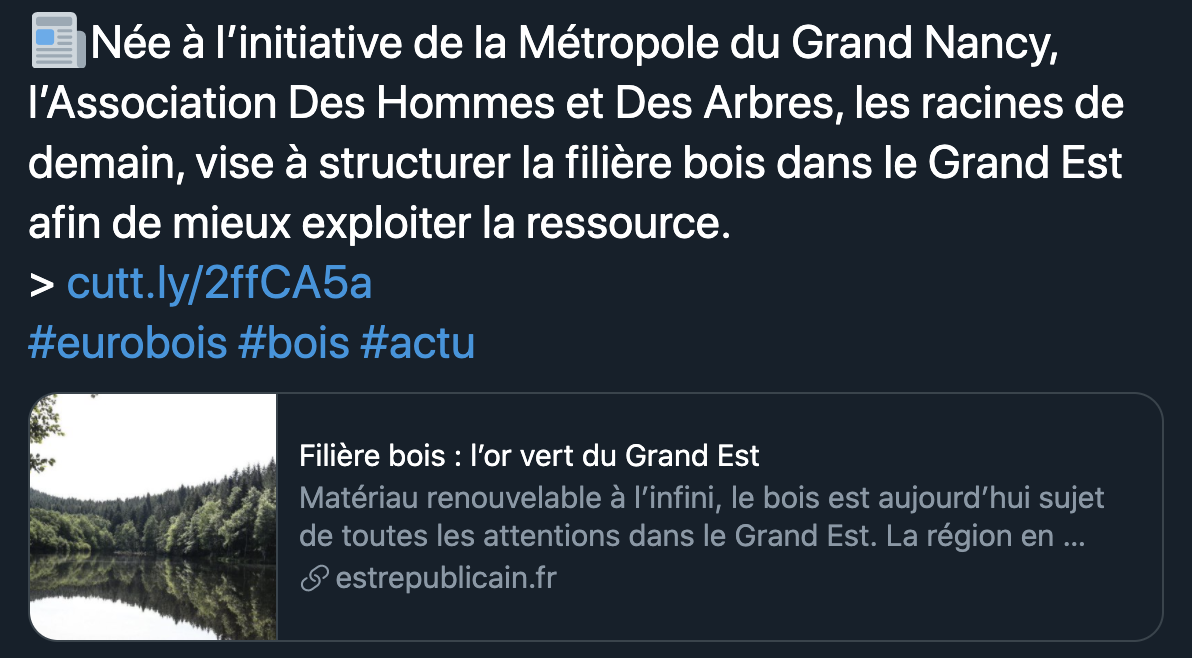
Task: Follow the #actu hashtag
Action: [417, 343]
